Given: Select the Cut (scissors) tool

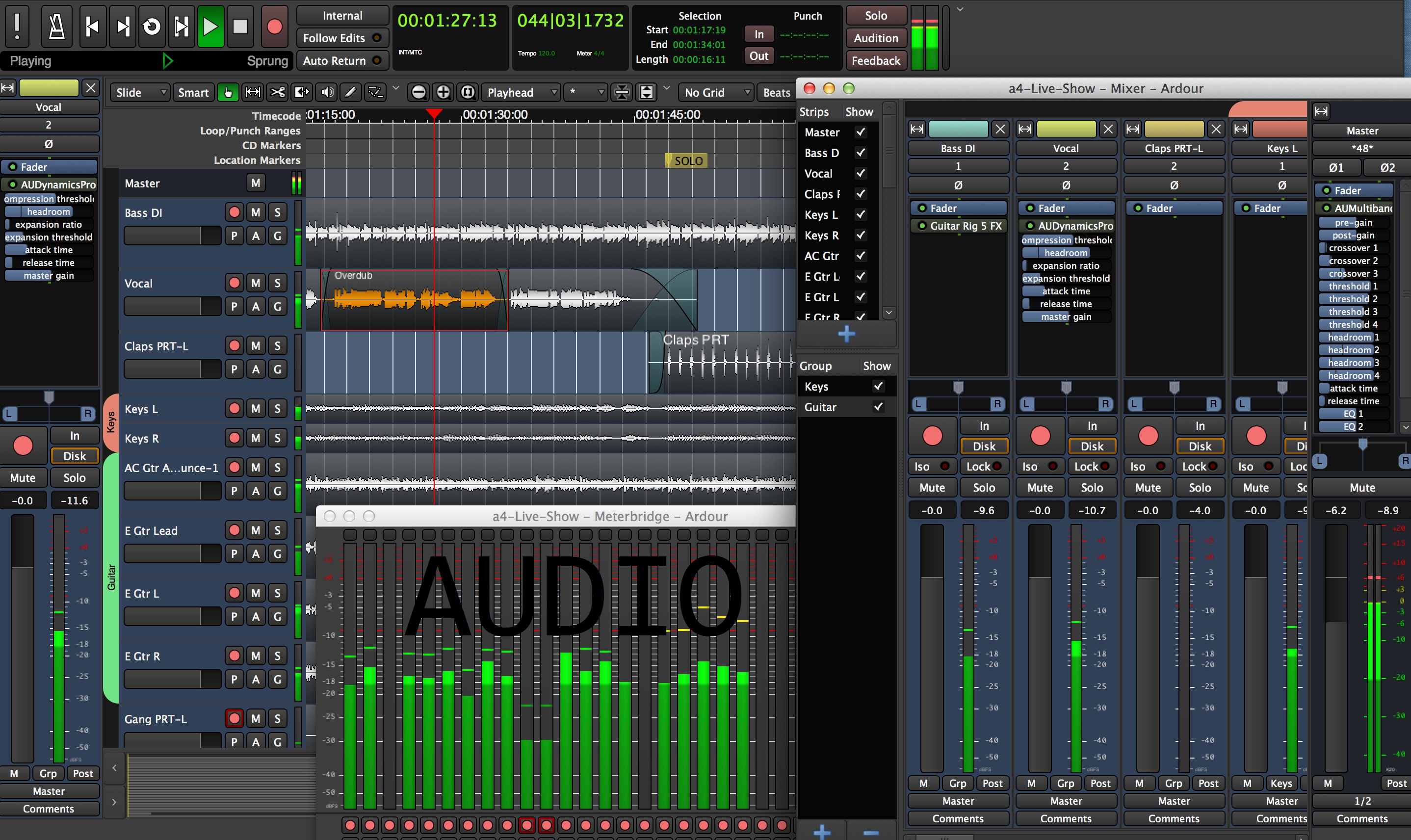Looking at the screenshot, I should [x=277, y=92].
